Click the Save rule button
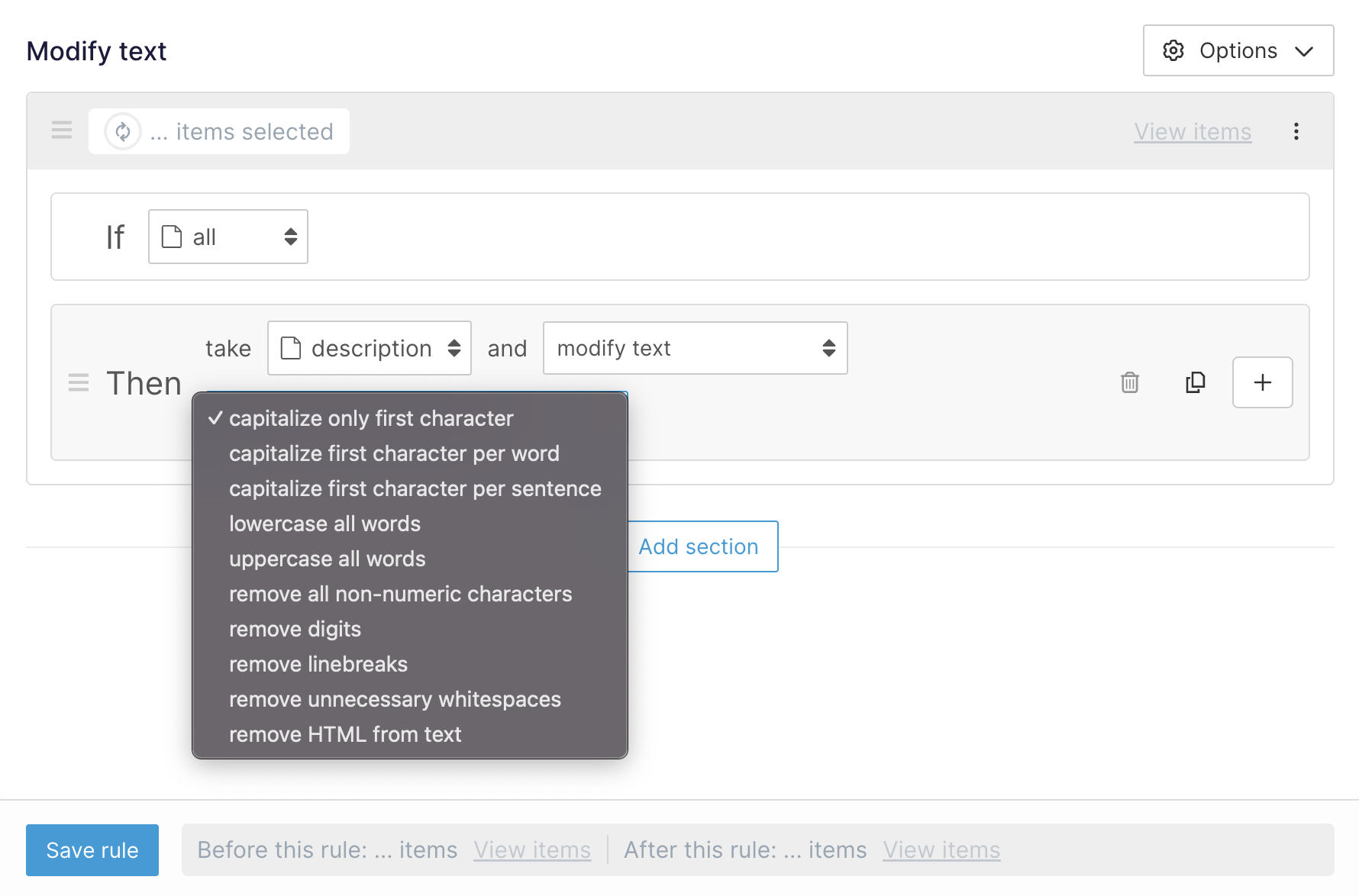 92,850
